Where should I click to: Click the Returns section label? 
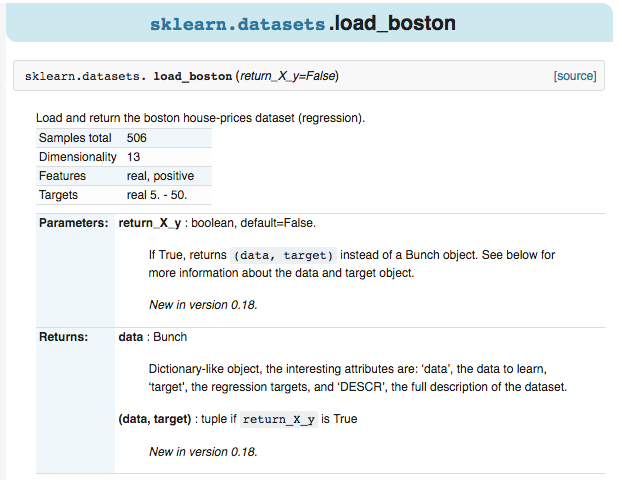[x=63, y=337]
